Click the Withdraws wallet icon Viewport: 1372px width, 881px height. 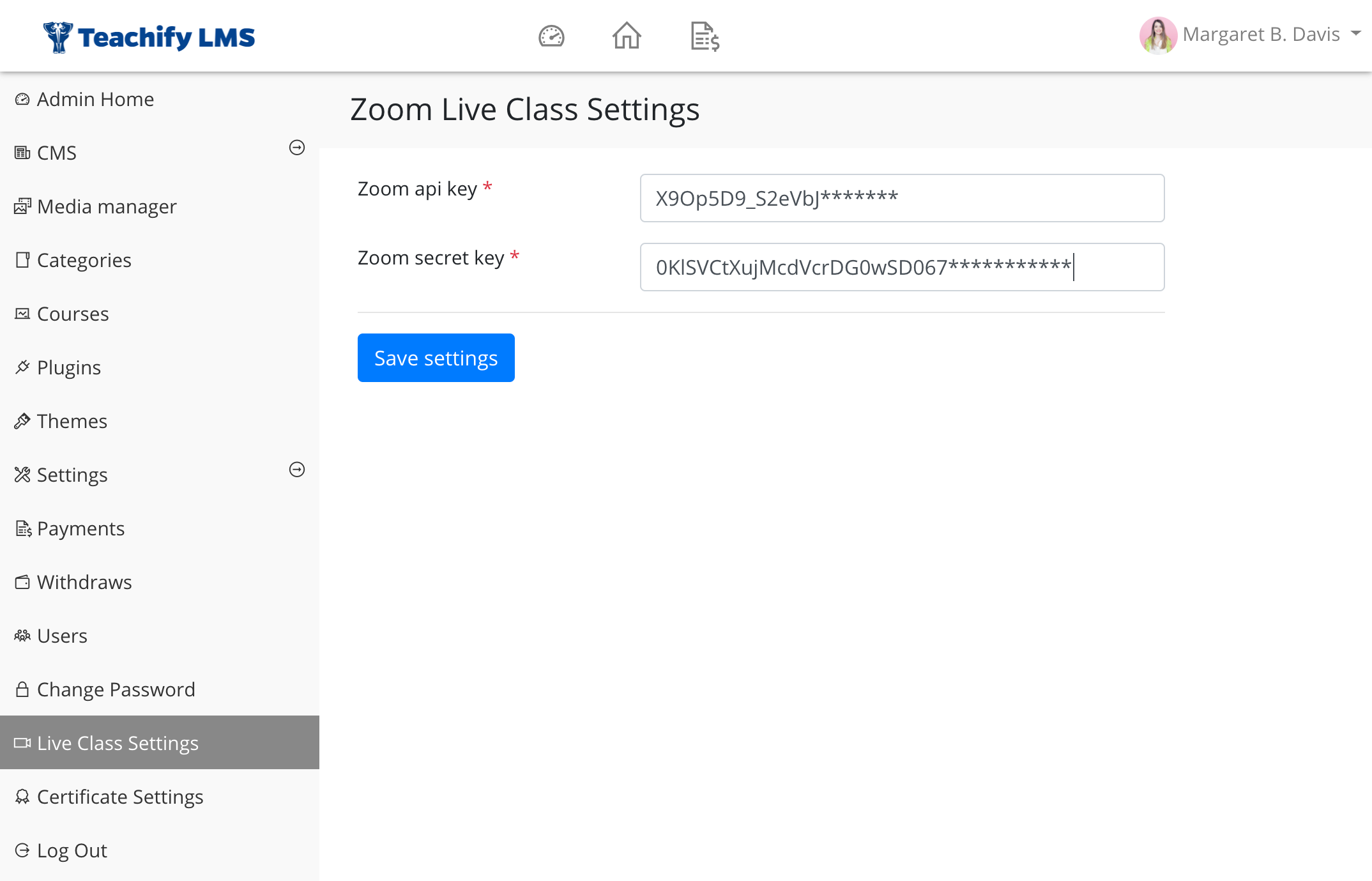(x=22, y=582)
